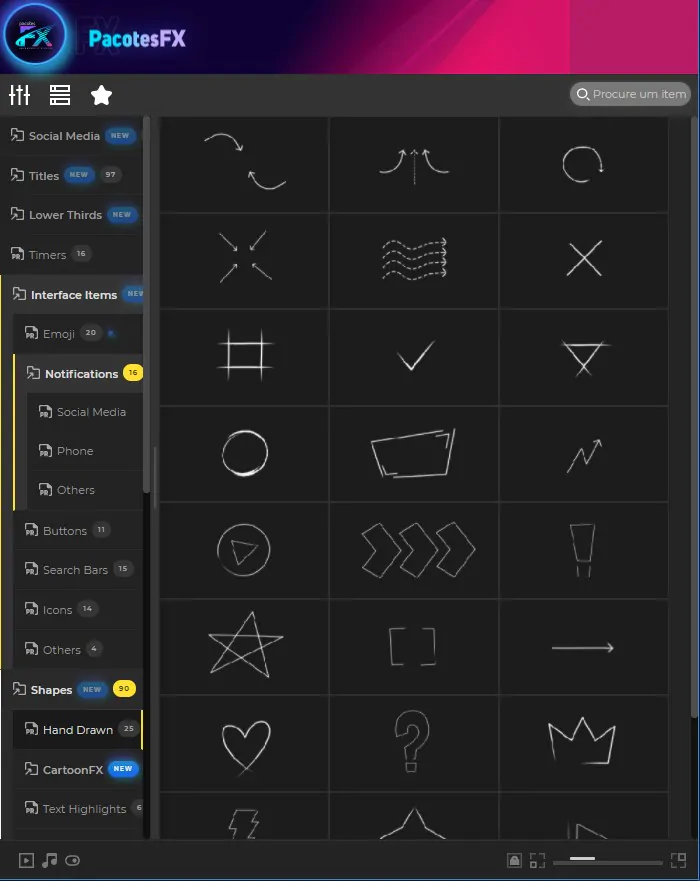Click the music note icon
Image resolution: width=700 pixels, height=881 pixels.
point(49,861)
